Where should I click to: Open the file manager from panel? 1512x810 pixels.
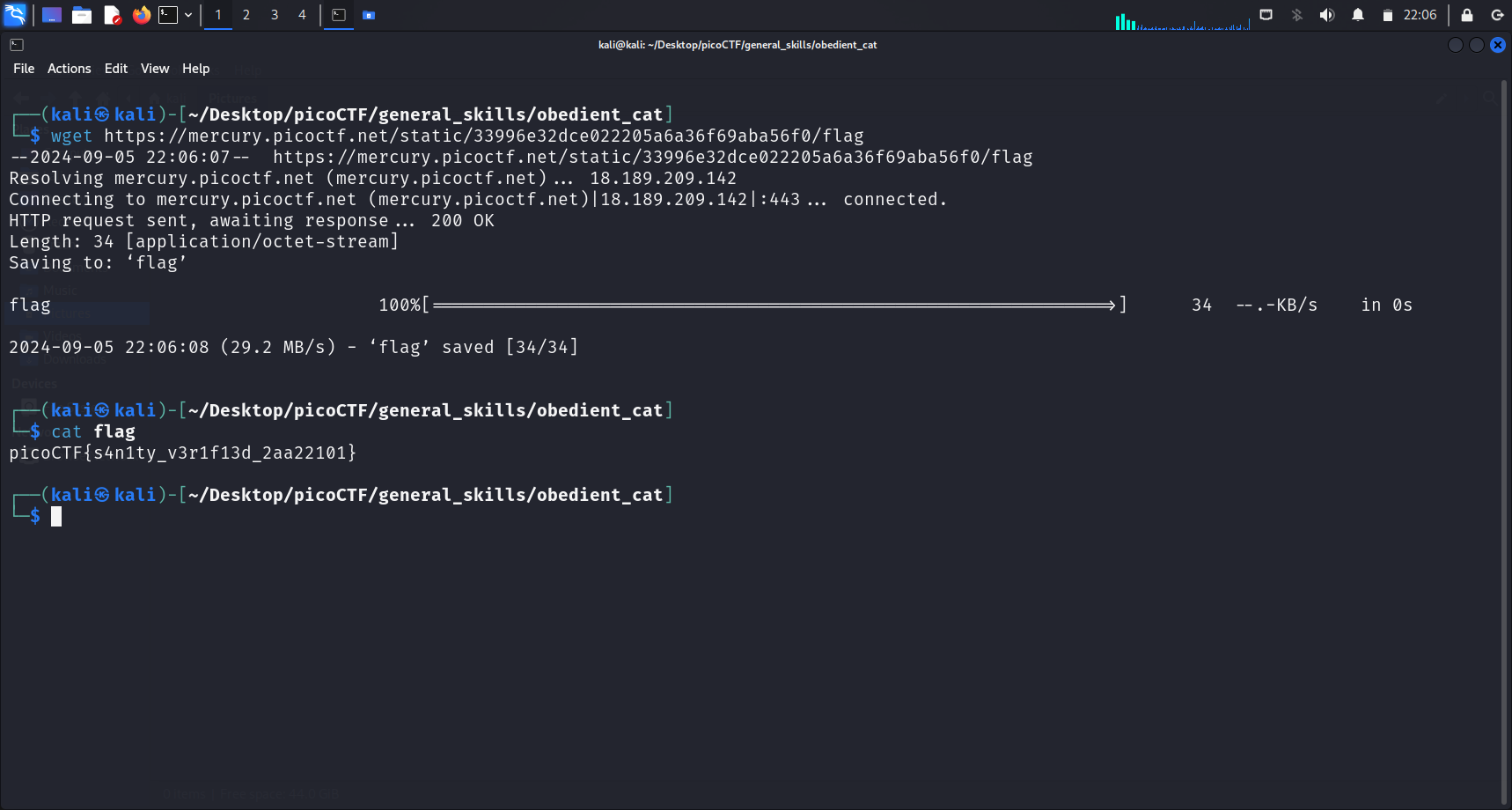coord(82,15)
